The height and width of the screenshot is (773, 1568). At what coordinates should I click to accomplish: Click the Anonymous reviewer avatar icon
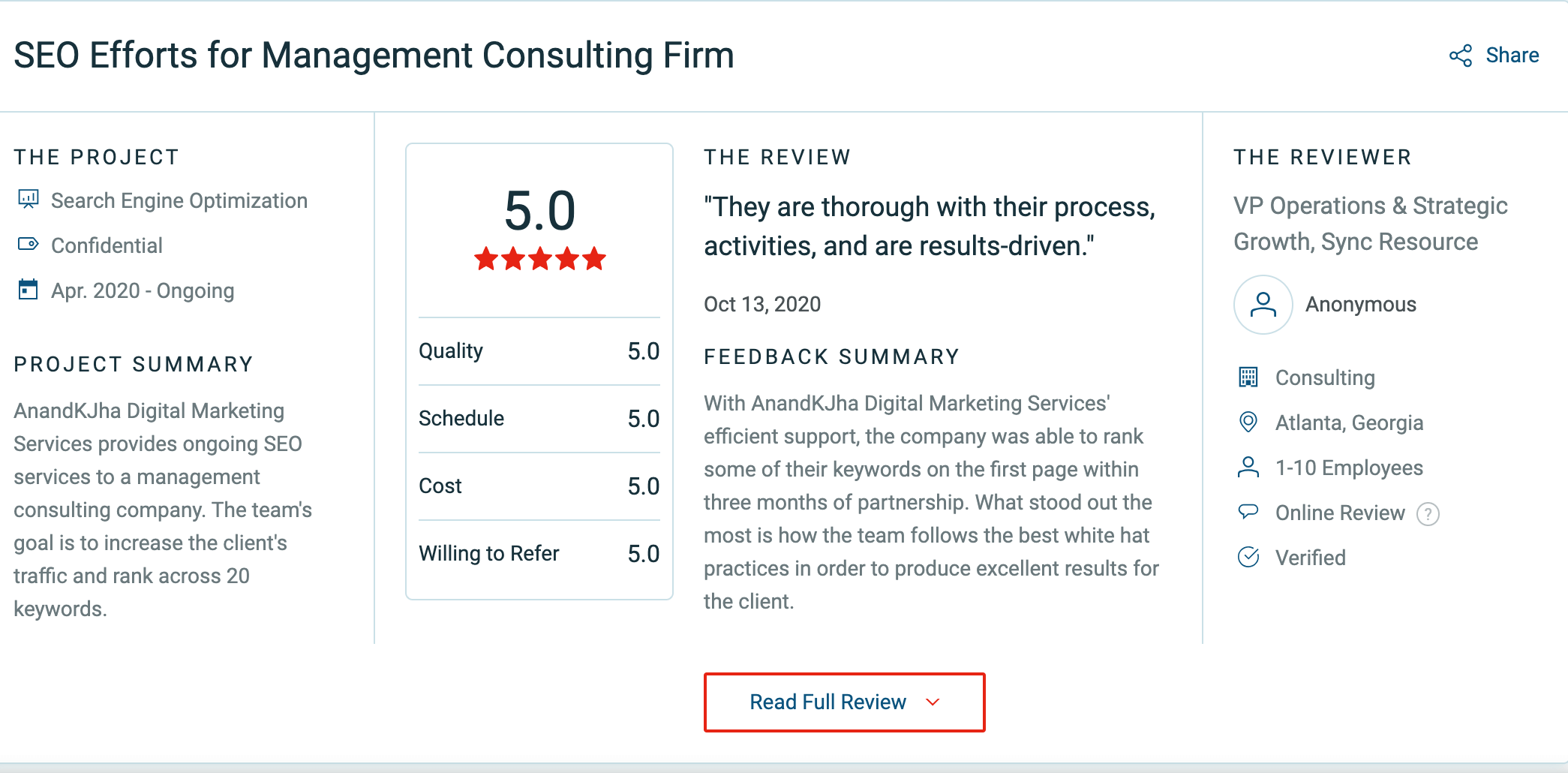[x=1263, y=304]
